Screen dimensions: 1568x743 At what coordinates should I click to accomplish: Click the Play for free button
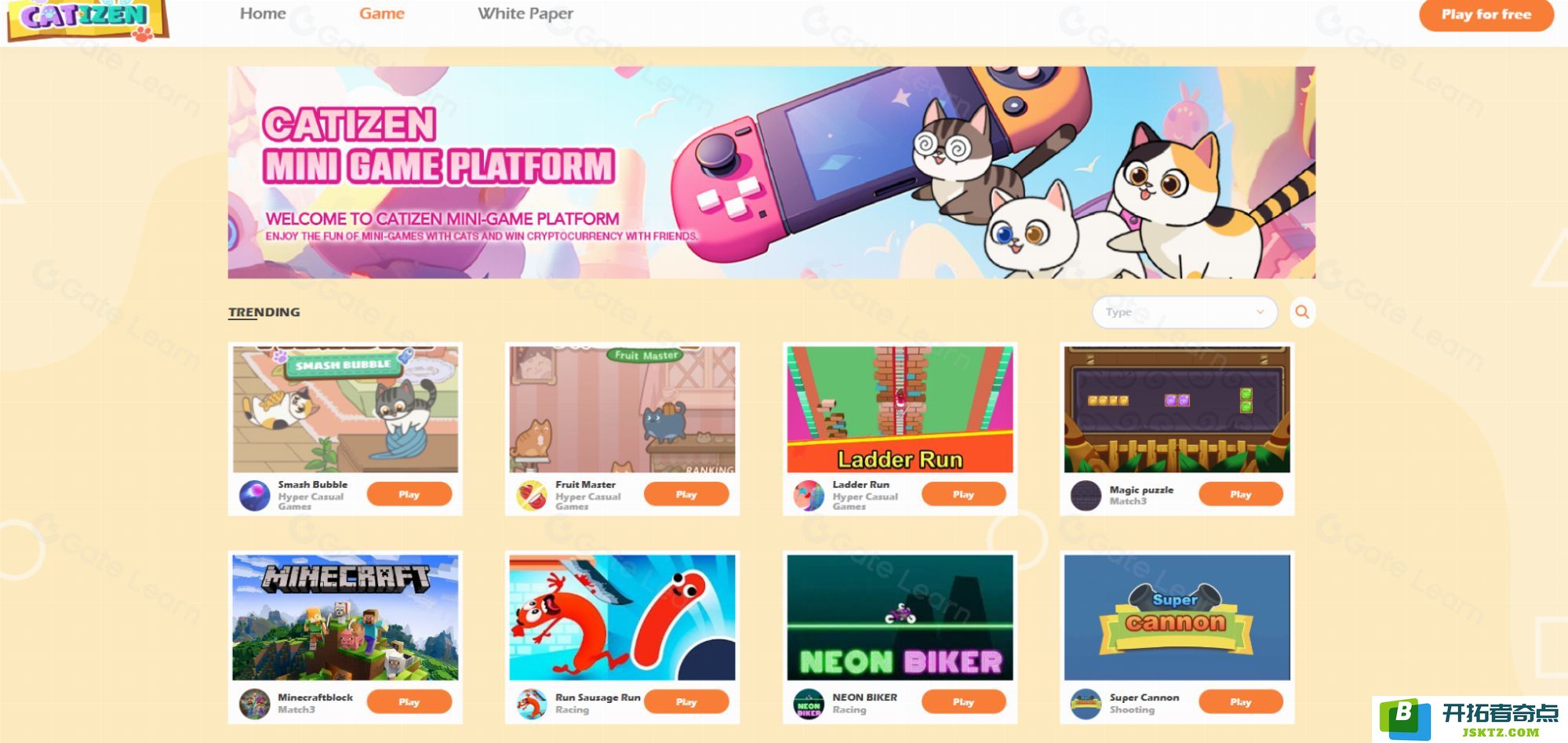pyautogui.click(x=1486, y=15)
